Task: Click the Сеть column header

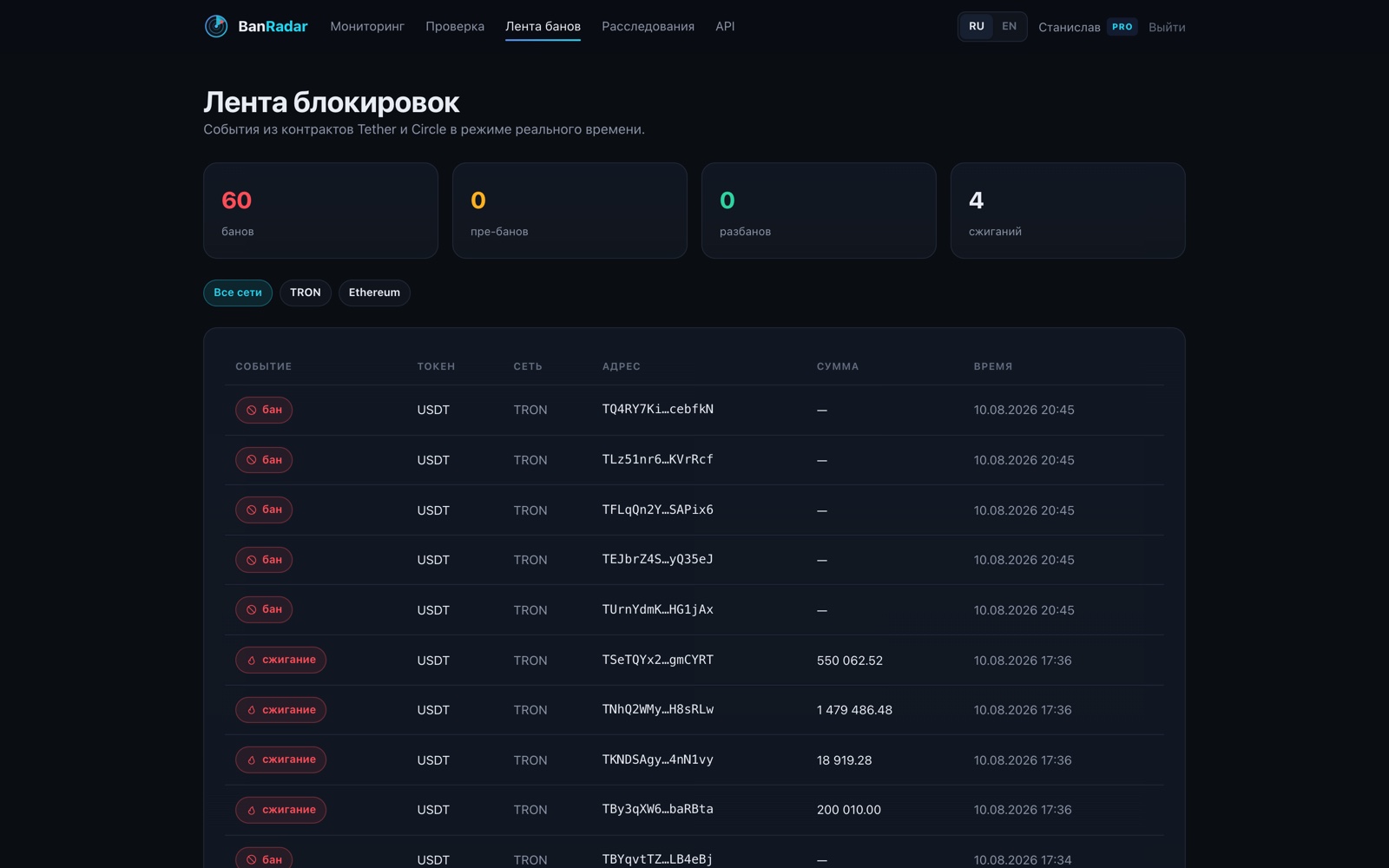Action: 528,366
